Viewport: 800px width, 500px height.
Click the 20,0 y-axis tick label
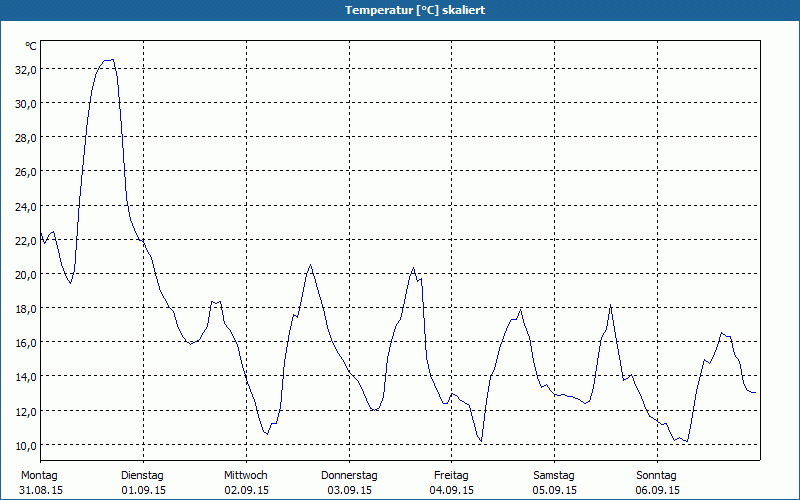click(25, 274)
